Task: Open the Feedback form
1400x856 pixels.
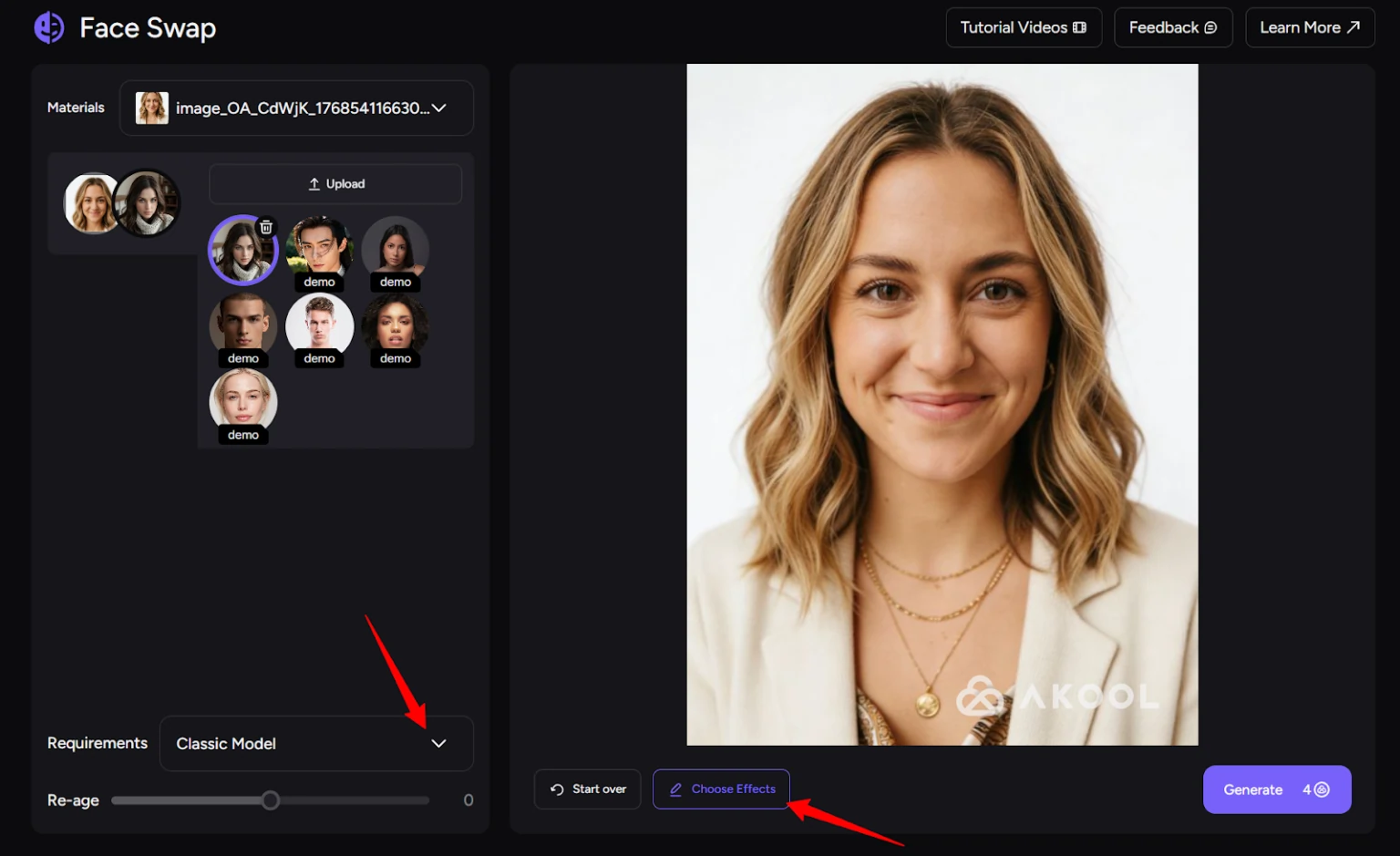Action: [x=1172, y=27]
